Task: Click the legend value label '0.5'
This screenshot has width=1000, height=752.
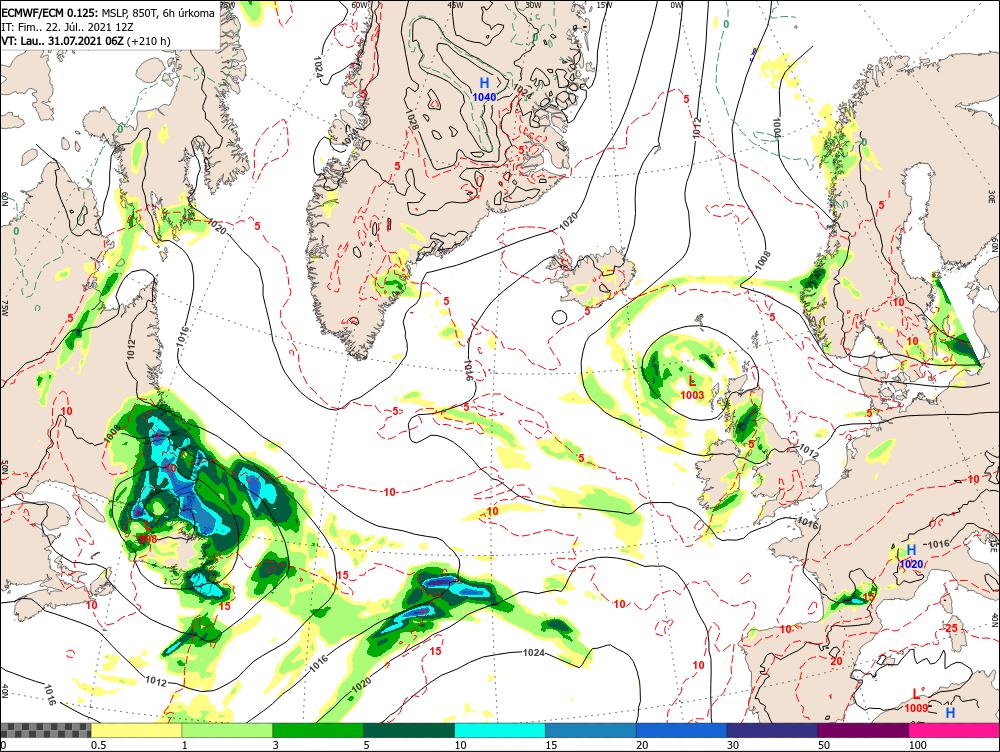Action: point(98,745)
